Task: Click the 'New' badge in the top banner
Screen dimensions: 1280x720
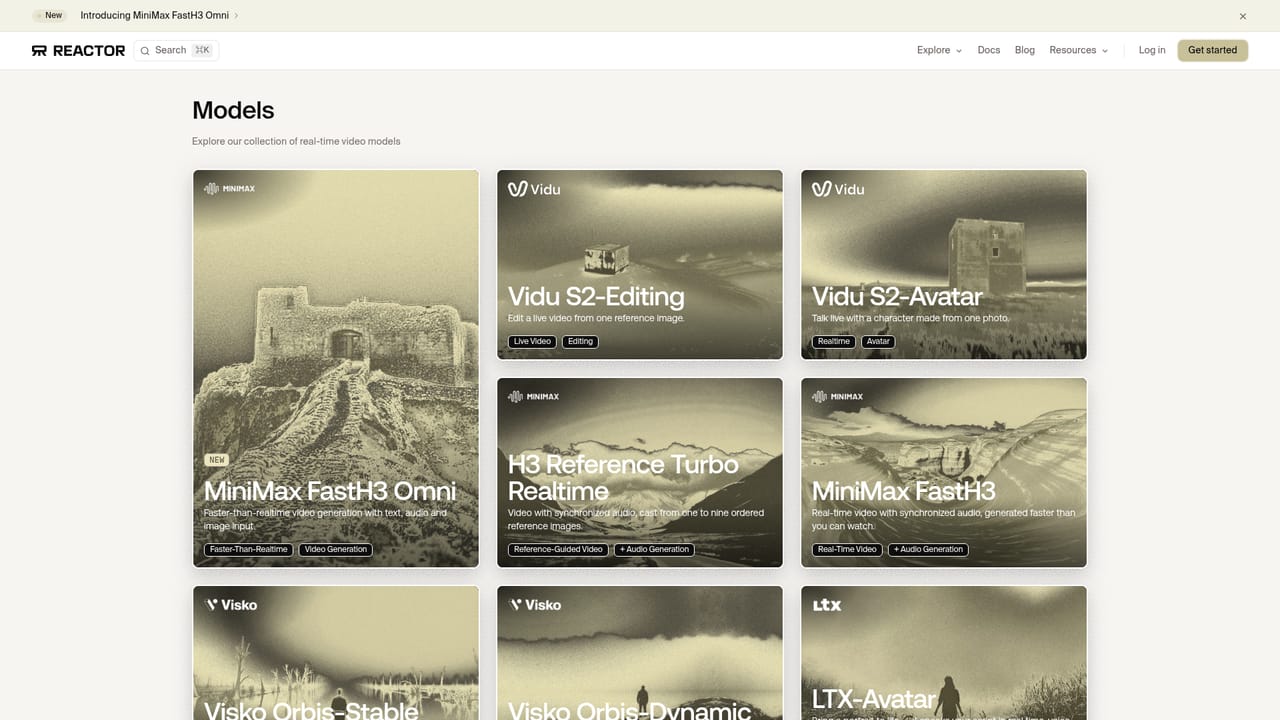Action: click(x=50, y=16)
